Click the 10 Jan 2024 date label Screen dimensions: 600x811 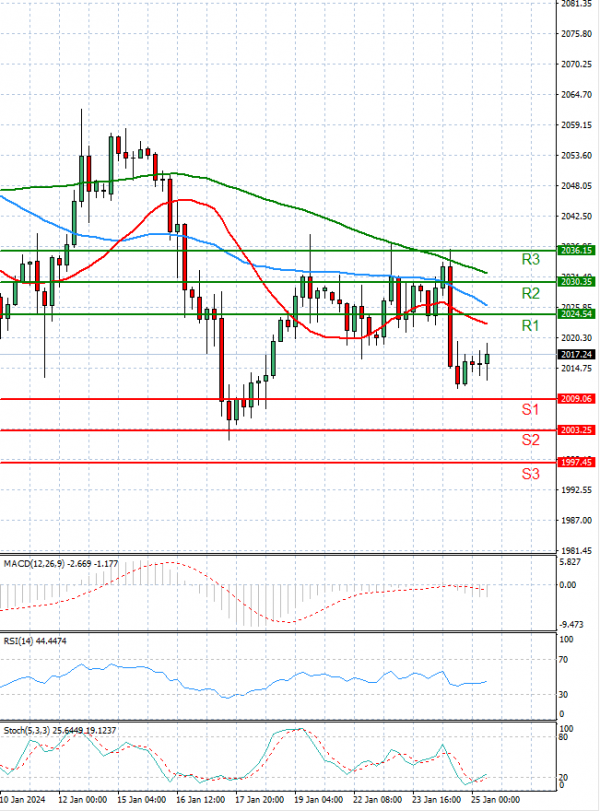[x=21, y=801]
